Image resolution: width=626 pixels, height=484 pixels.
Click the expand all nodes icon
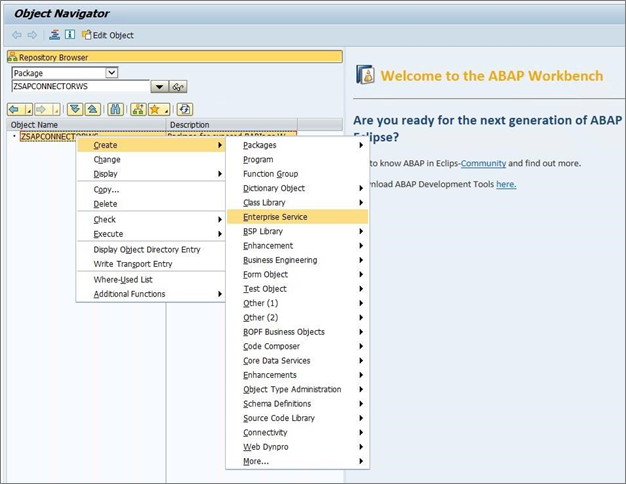75,109
